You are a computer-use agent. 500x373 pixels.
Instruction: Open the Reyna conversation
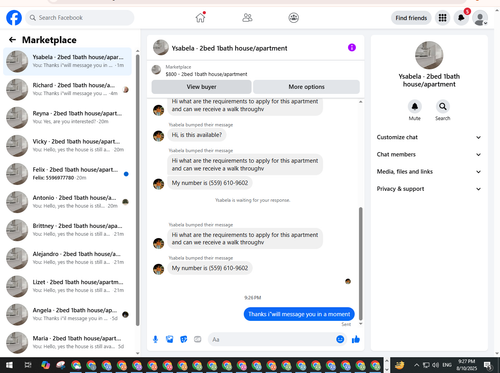67,117
